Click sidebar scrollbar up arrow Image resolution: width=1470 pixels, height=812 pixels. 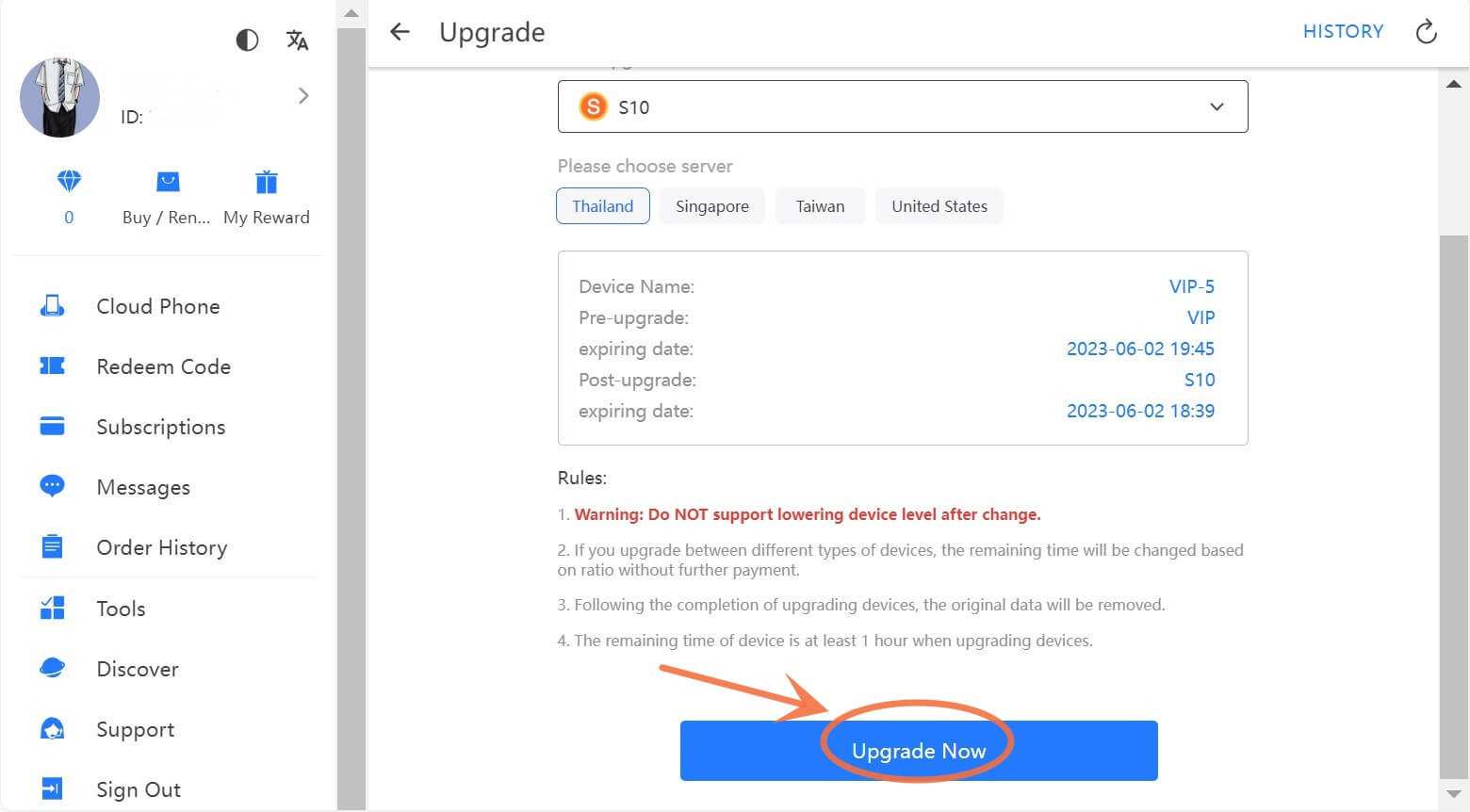point(351,14)
